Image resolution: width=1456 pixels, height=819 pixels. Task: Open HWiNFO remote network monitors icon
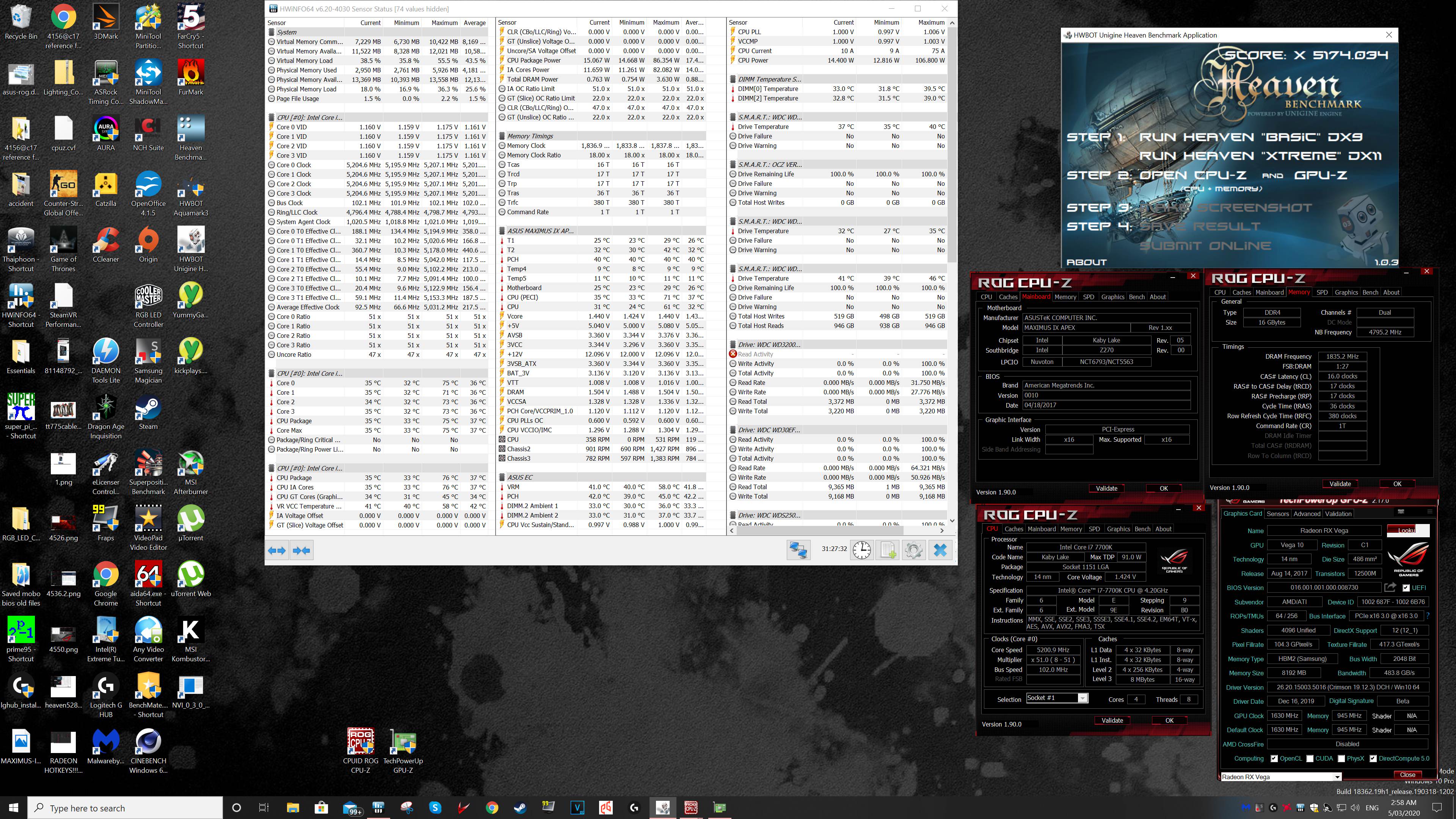[x=798, y=551]
